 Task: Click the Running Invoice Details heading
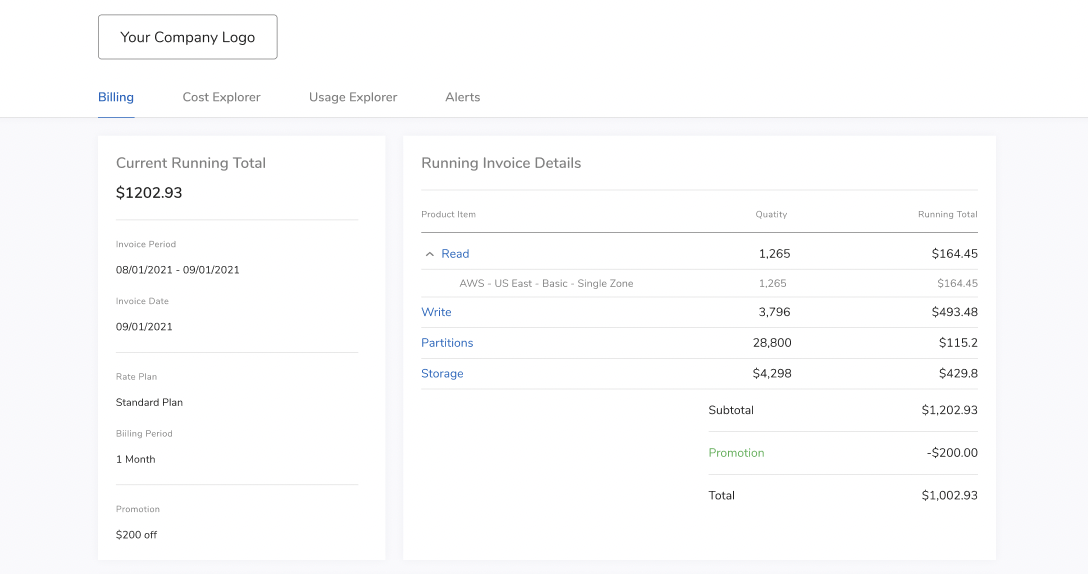[x=501, y=163]
